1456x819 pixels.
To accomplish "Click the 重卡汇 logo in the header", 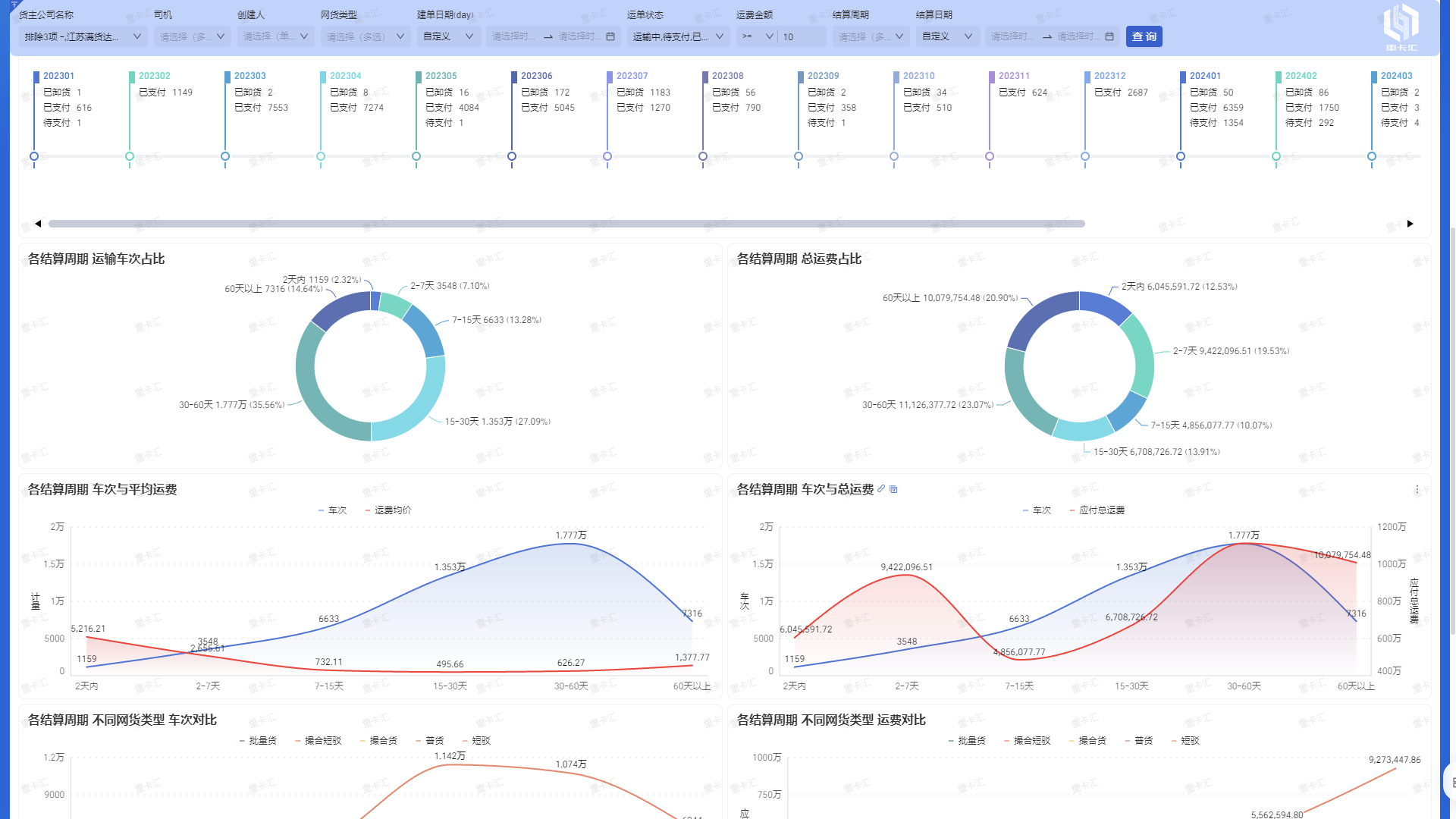I will [x=1401, y=27].
